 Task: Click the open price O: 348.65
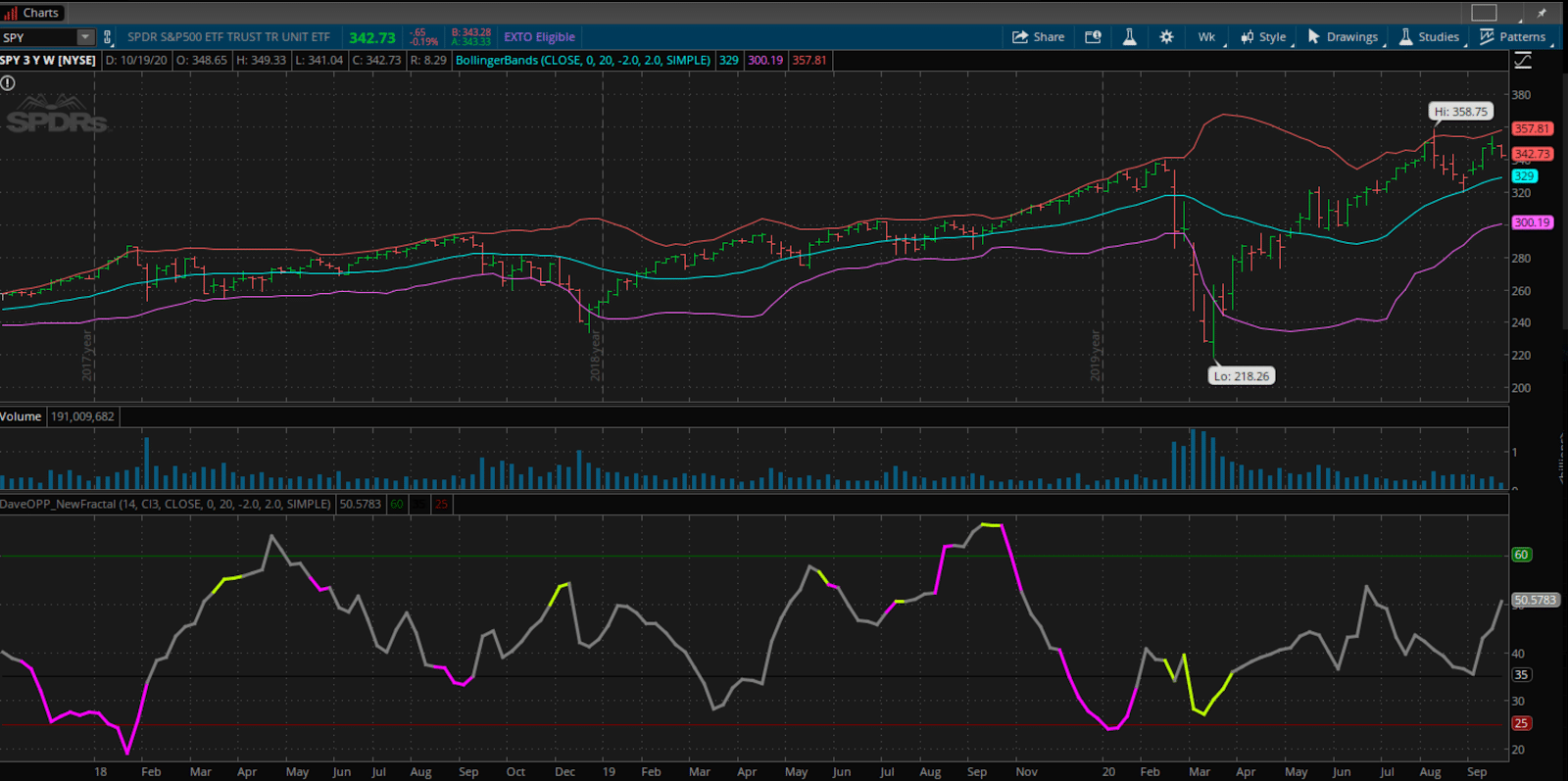pyautogui.click(x=202, y=60)
